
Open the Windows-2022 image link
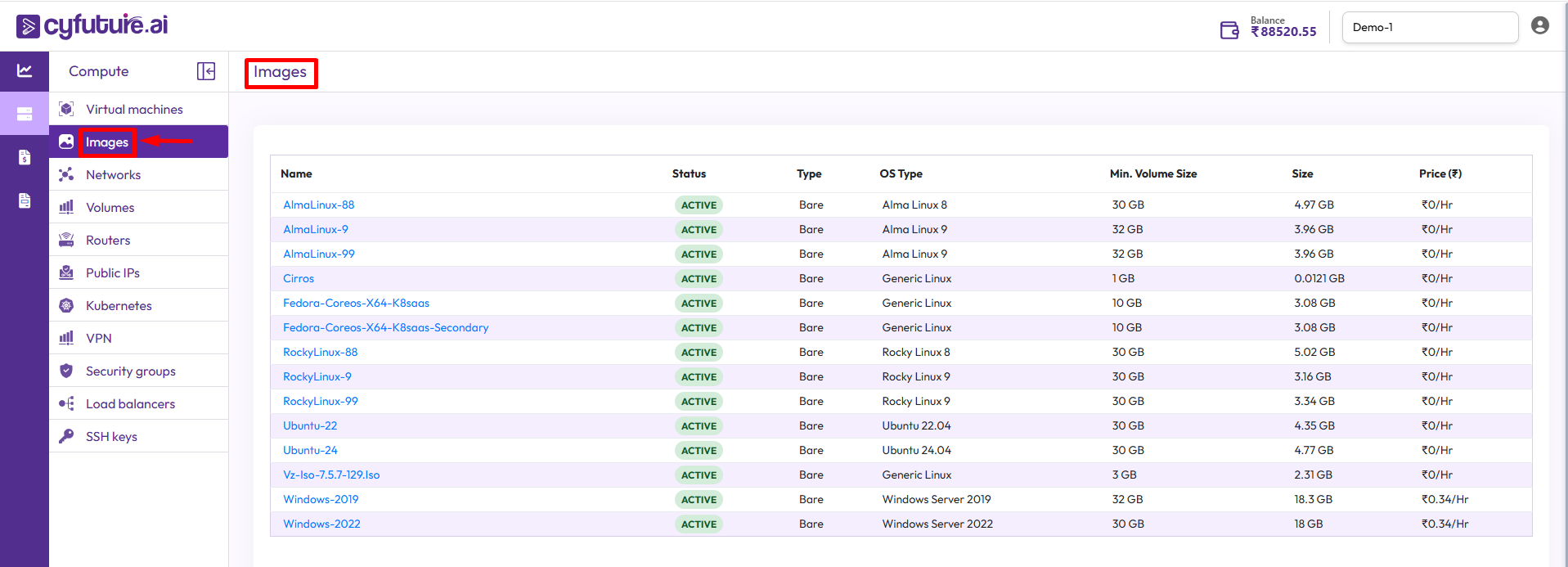321,524
